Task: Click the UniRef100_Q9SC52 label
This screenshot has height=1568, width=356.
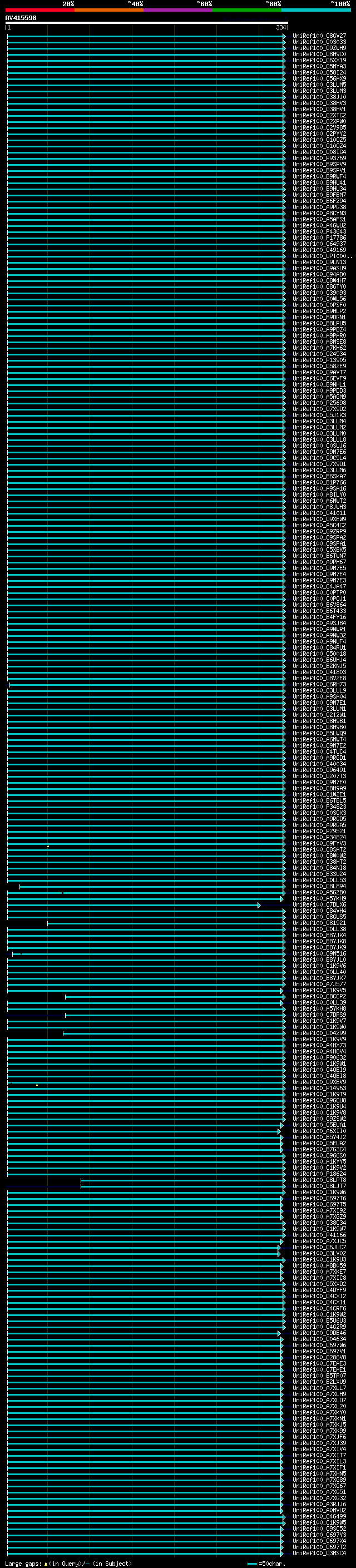Action: pos(319,1529)
